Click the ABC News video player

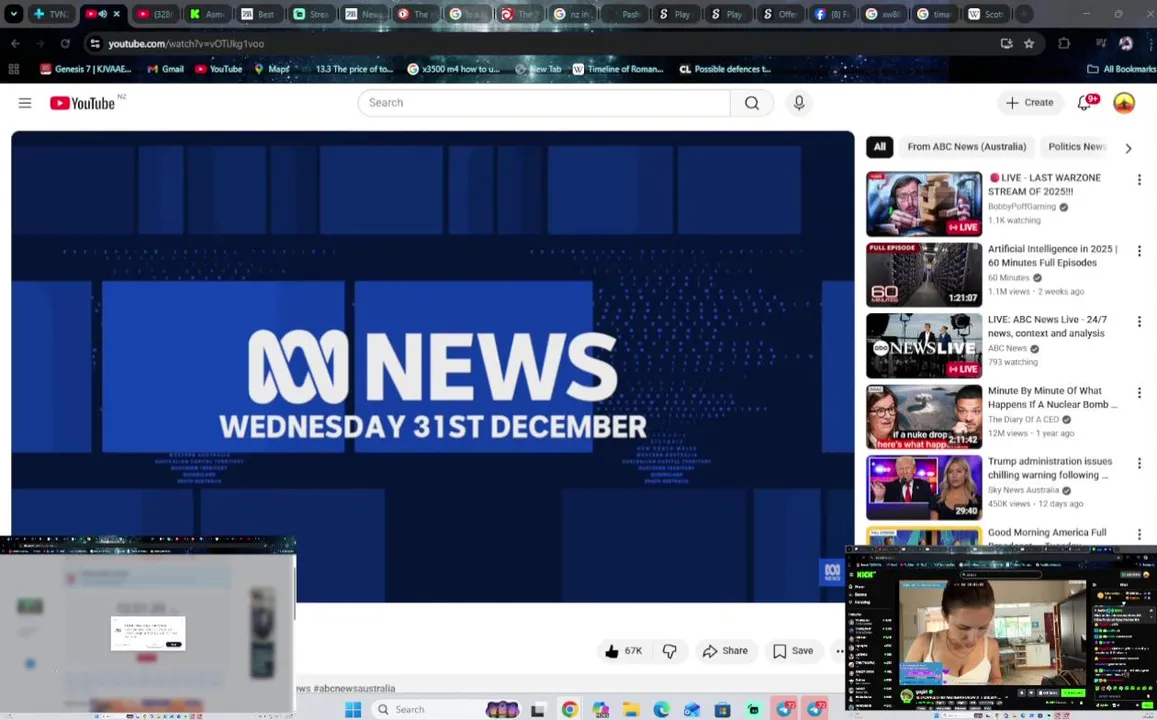click(x=432, y=367)
